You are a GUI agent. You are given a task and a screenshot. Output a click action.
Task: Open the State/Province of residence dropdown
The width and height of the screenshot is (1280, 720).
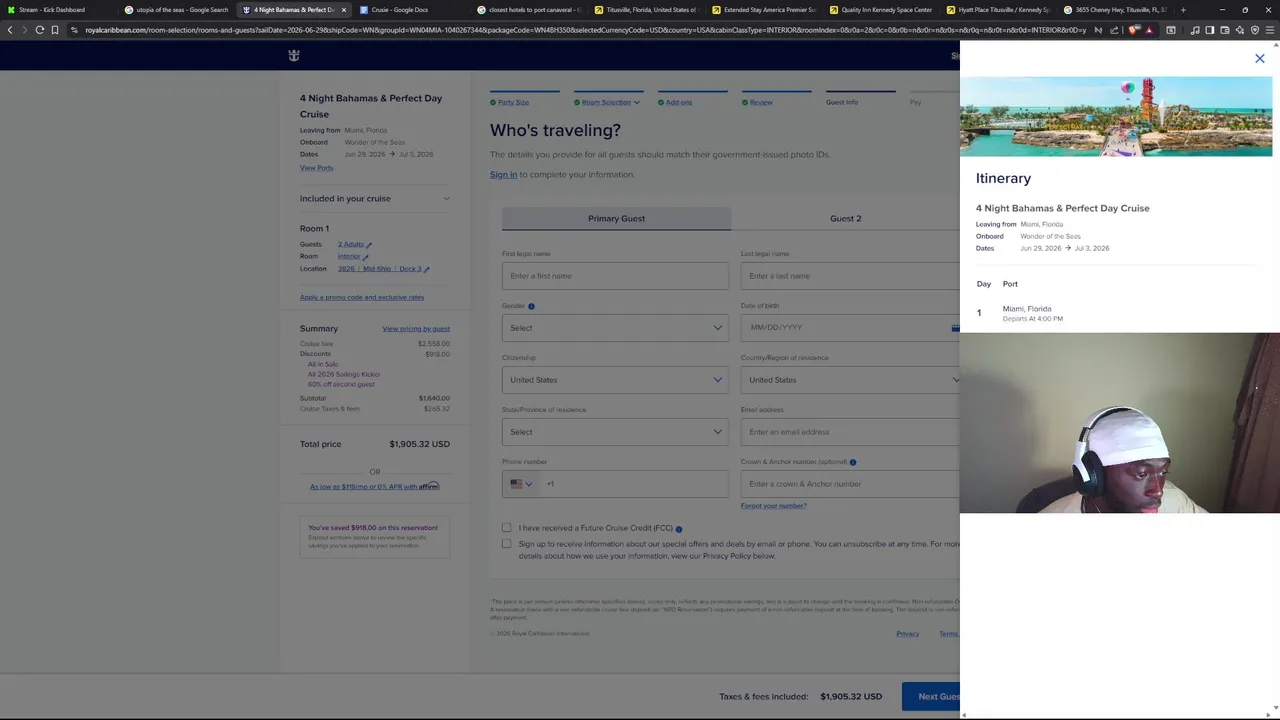coord(615,432)
